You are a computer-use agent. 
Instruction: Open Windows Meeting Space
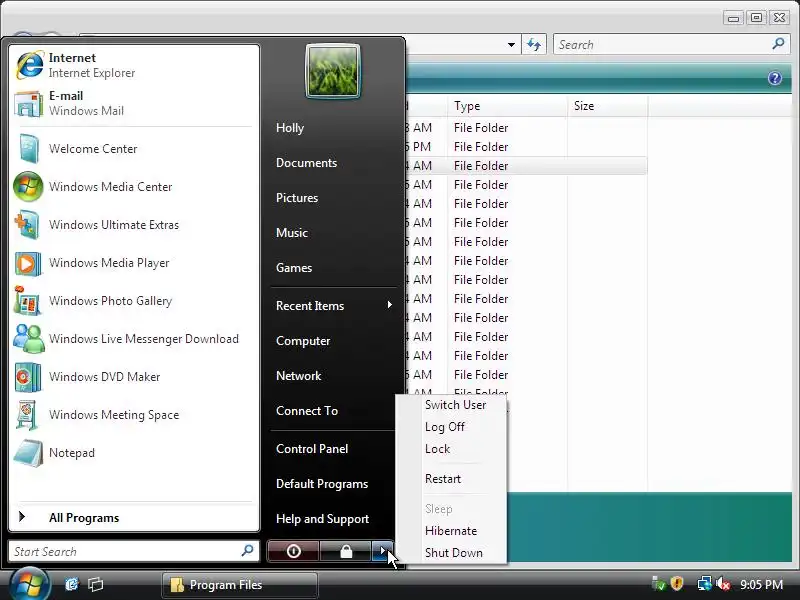point(134,415)
